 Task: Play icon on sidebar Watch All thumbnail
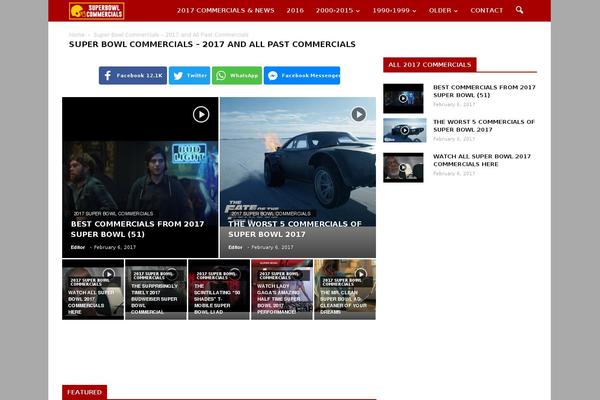pos(403,167)
